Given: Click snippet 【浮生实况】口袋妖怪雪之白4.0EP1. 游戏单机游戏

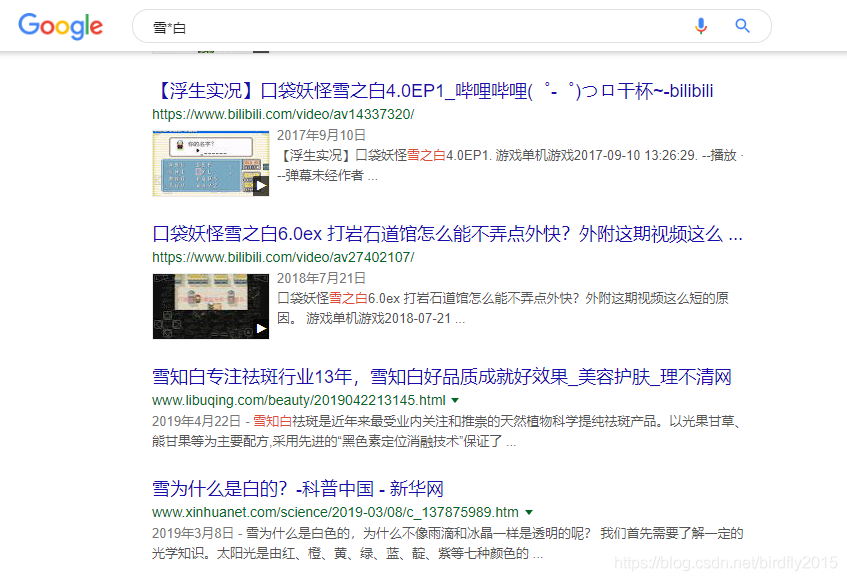Looking at the screenshot, I should (510, 165).
